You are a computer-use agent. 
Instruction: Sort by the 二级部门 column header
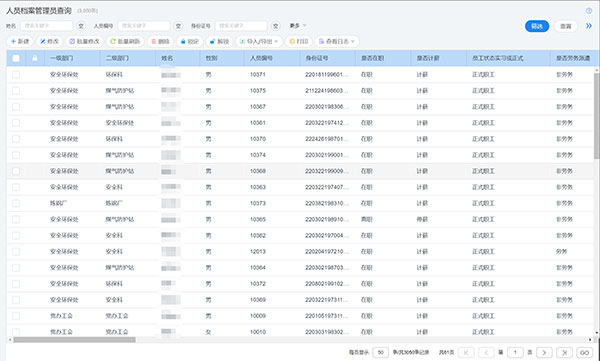tap(117, 58)
